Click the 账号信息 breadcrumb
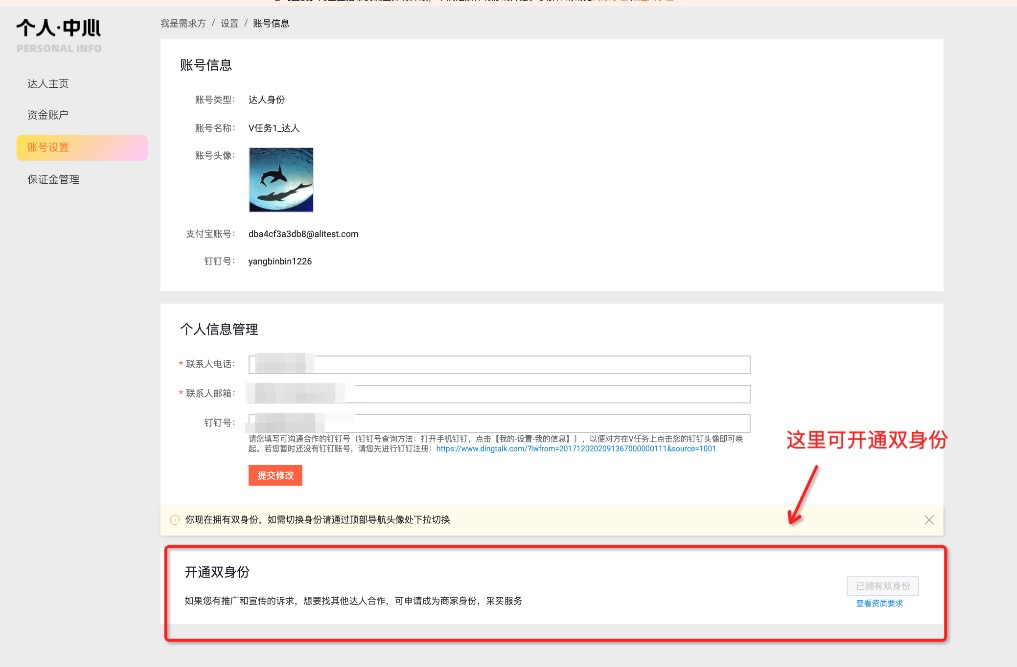The width and height of the screenshot is (1017, 667). (x=271, y=23)
